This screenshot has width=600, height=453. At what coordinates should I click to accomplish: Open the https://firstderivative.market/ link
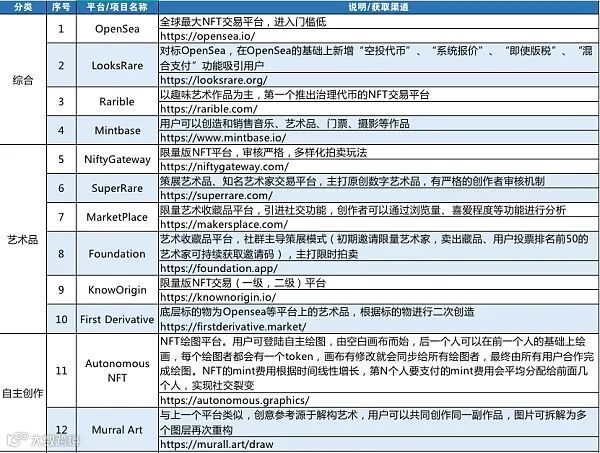[233, 326]
